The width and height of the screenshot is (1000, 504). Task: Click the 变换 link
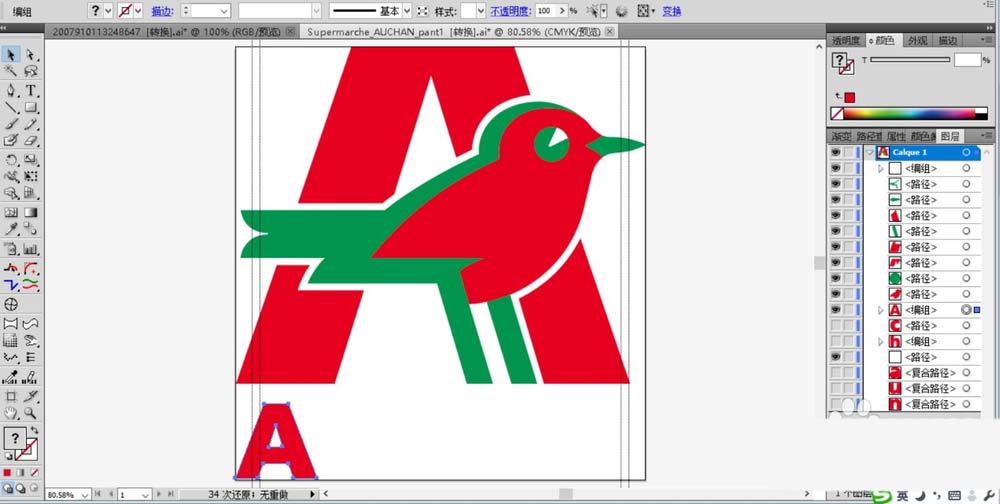672,11
